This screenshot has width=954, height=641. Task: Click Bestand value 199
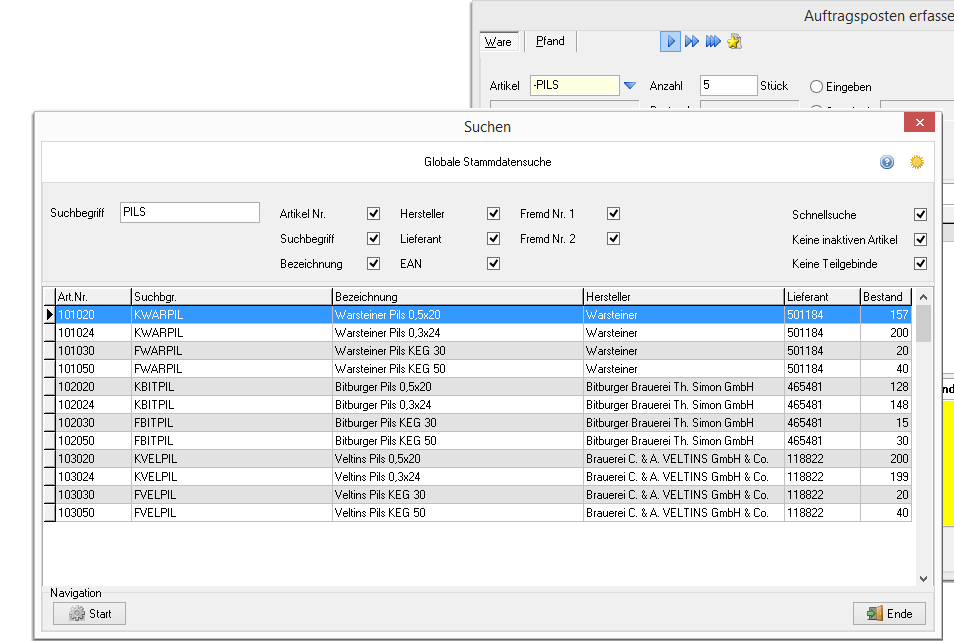(x=886, y=477)
